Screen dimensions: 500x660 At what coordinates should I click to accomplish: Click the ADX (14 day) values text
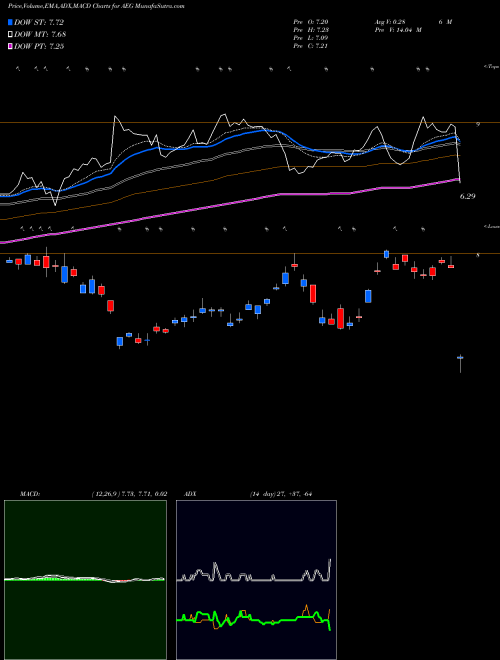coord(280,494)
